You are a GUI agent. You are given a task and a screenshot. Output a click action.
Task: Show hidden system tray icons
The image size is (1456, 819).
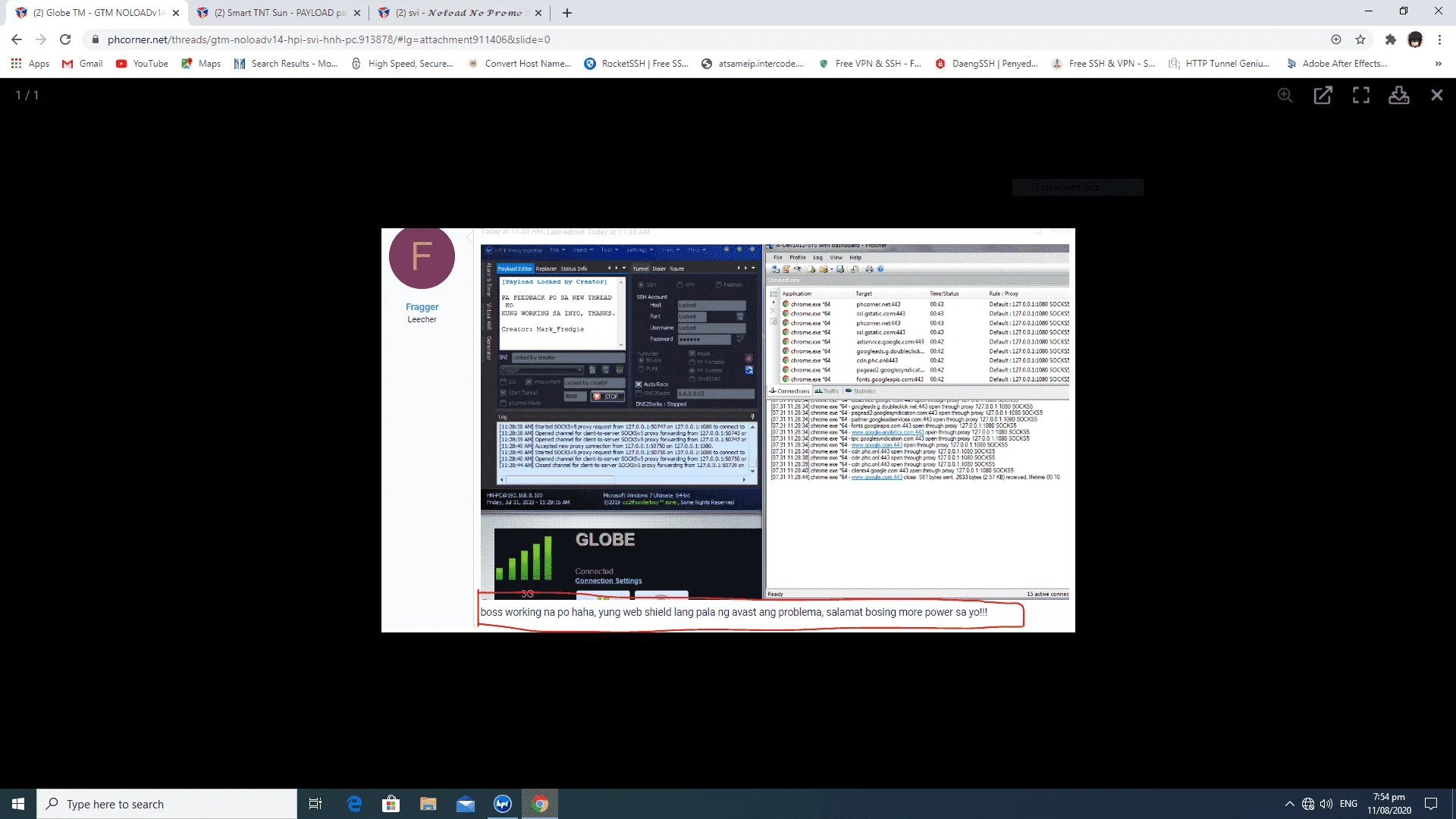(1290, 804)
